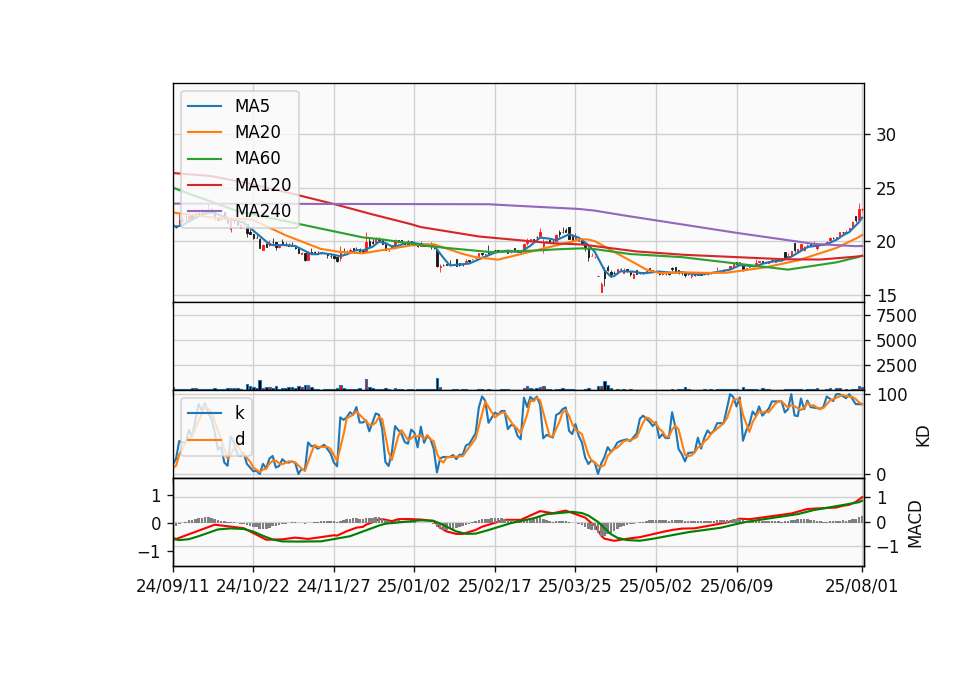Click the volume axis value 2500
This screenshot has height=690, width=960.
(x=896, y=366)
